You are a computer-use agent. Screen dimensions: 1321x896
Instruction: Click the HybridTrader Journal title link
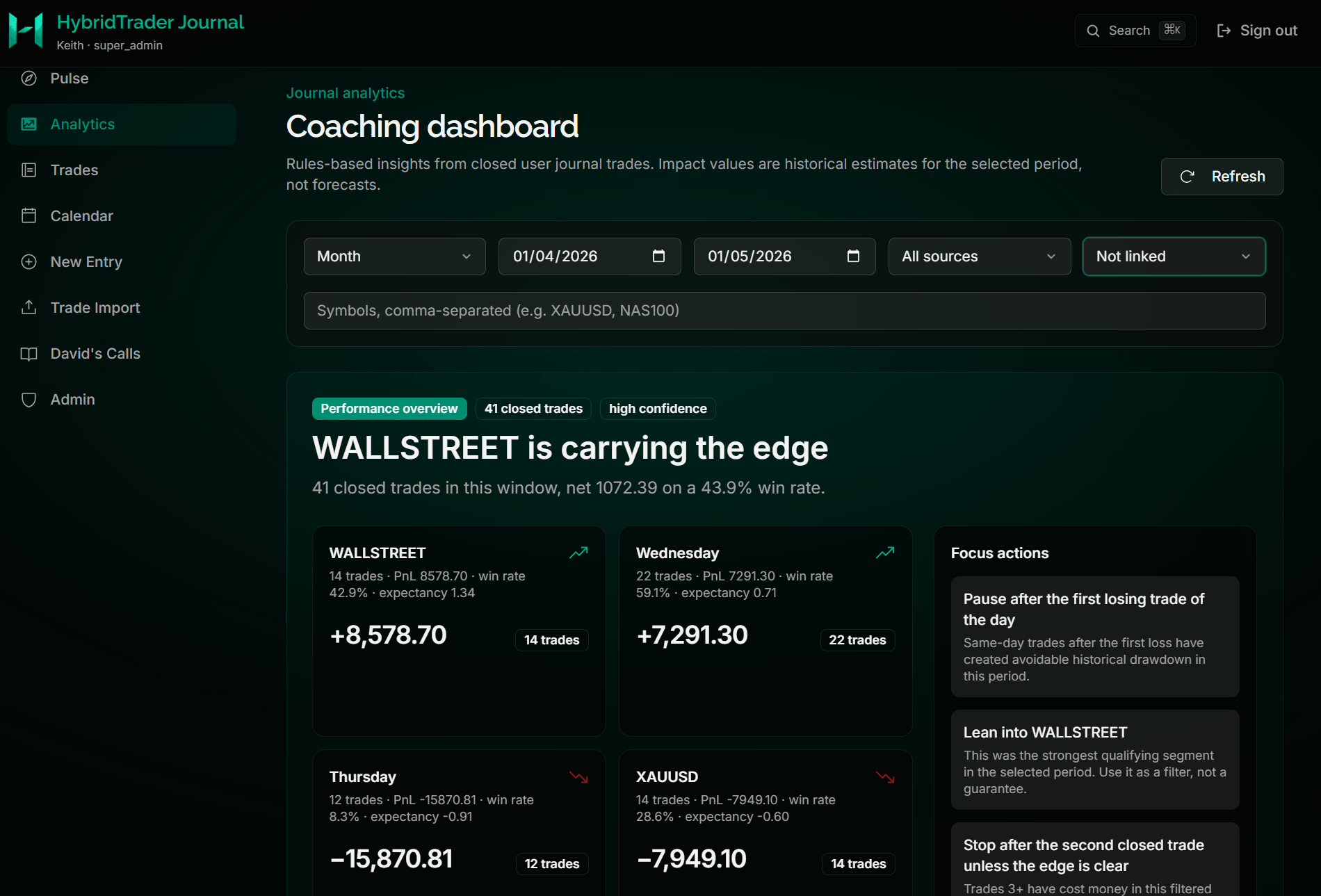[150, 22]
